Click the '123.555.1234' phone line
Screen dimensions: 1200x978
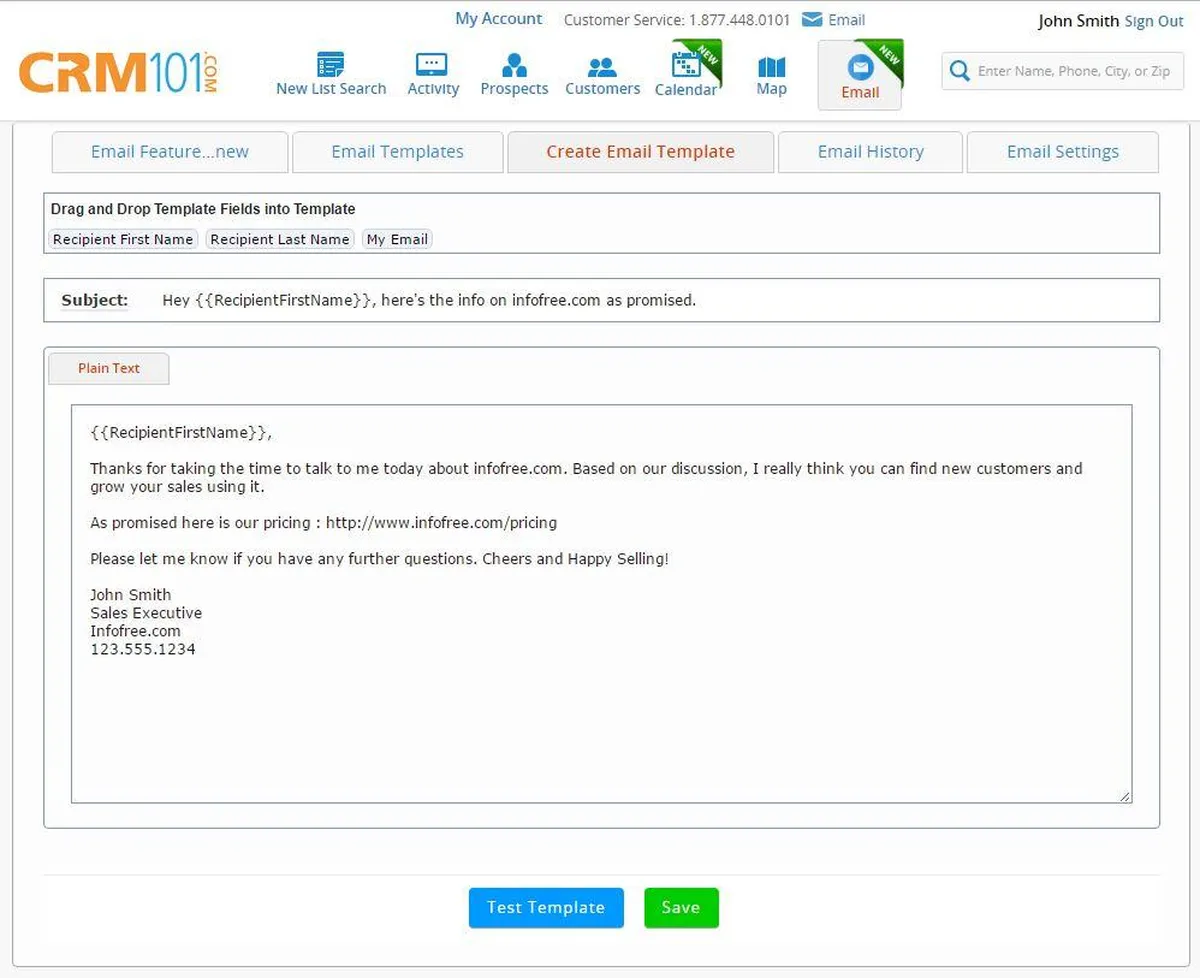point(143,648)
